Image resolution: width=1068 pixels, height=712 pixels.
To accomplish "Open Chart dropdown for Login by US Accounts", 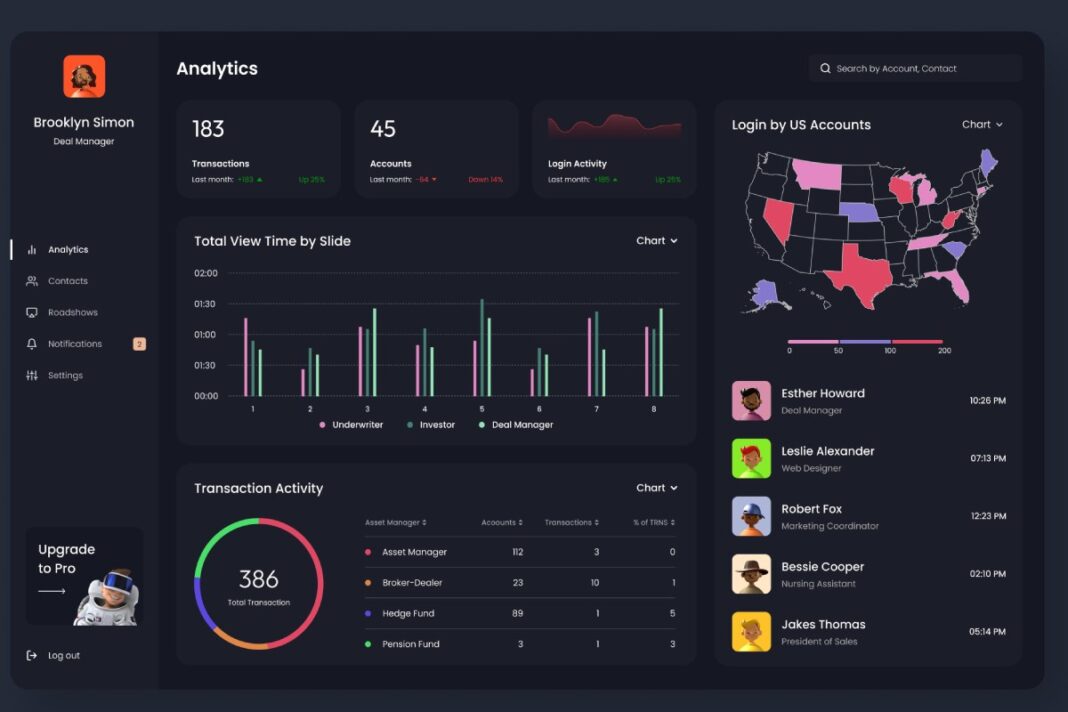I will [x=982, y=125].
